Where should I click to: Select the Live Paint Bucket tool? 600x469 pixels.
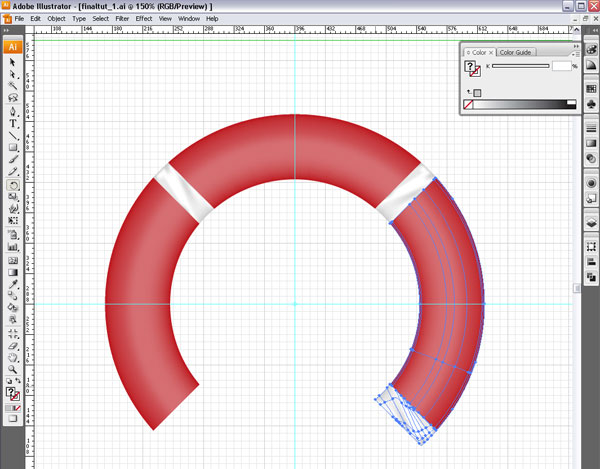(x=13, y=308)
